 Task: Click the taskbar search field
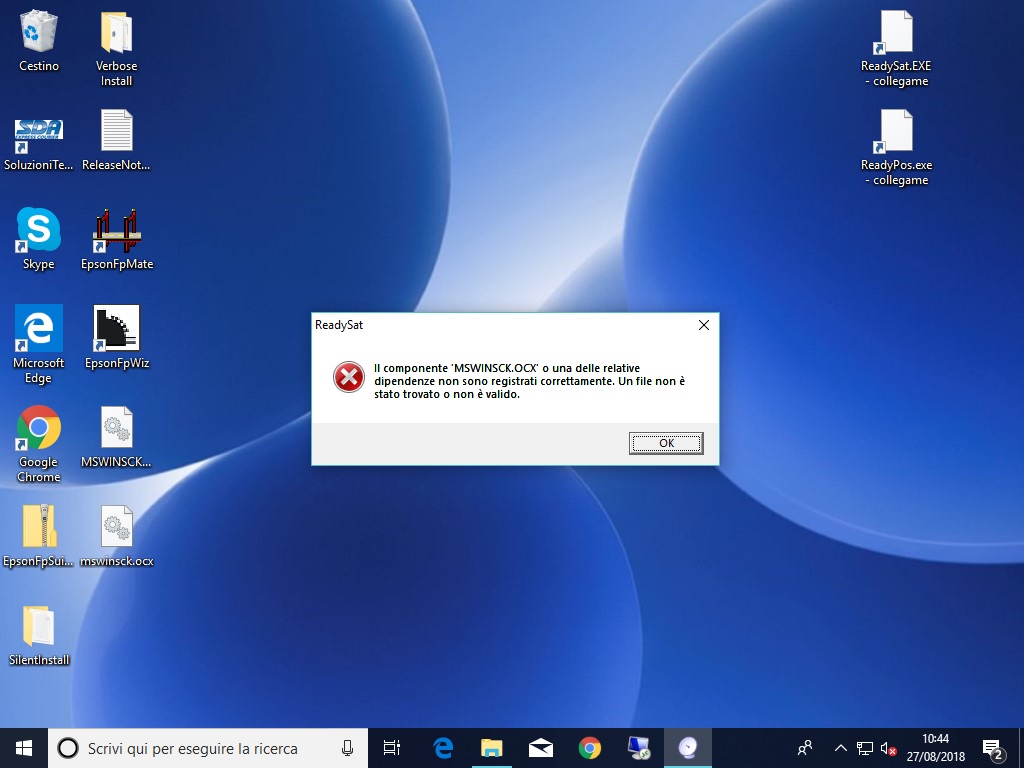coord(208,748)
